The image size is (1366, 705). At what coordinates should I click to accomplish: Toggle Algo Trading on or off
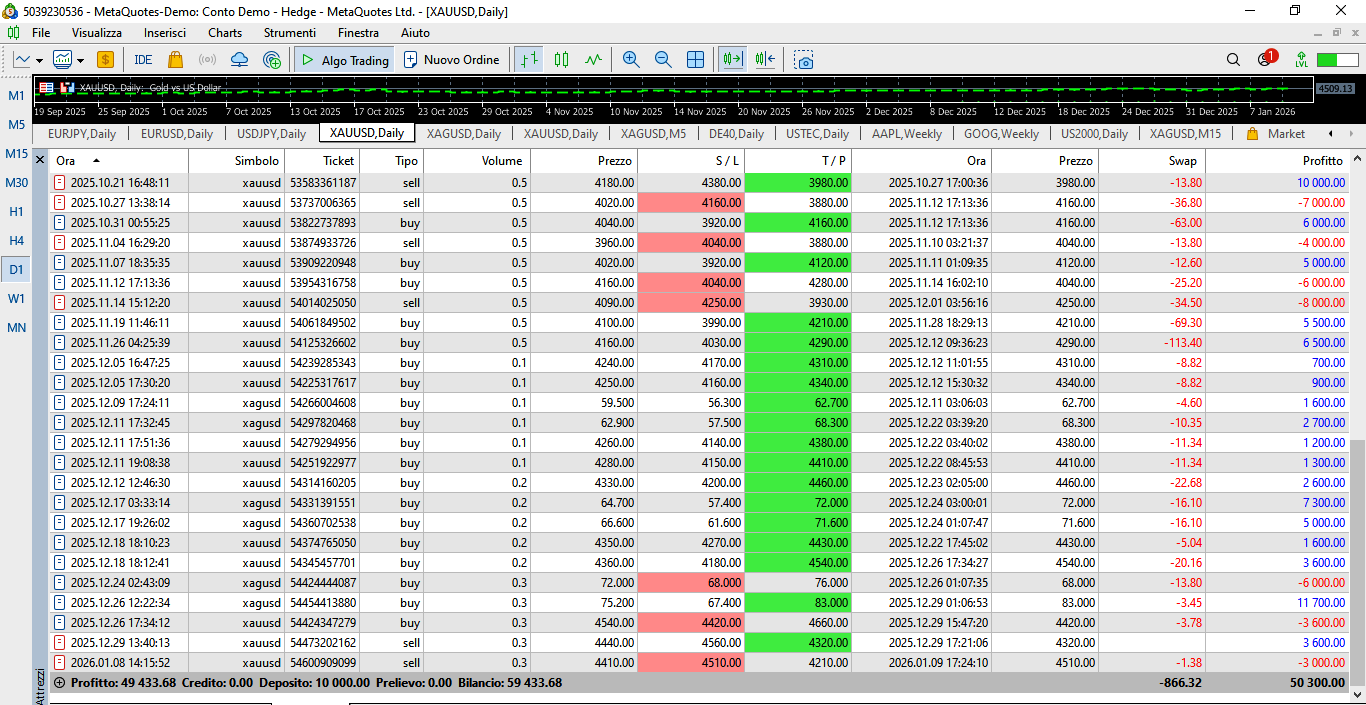pyautogui.click(x=345, y=60)
